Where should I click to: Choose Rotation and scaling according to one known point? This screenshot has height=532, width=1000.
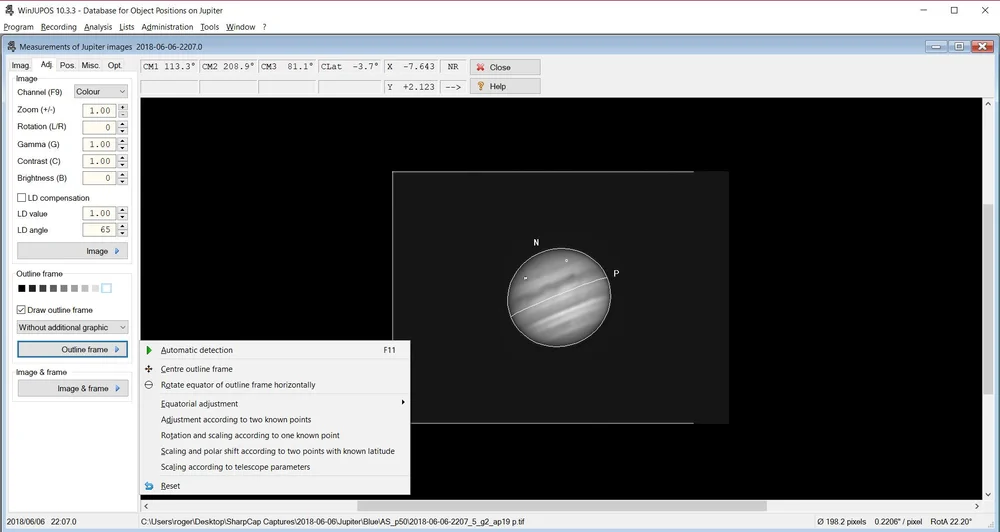click(x=275, y=435)
